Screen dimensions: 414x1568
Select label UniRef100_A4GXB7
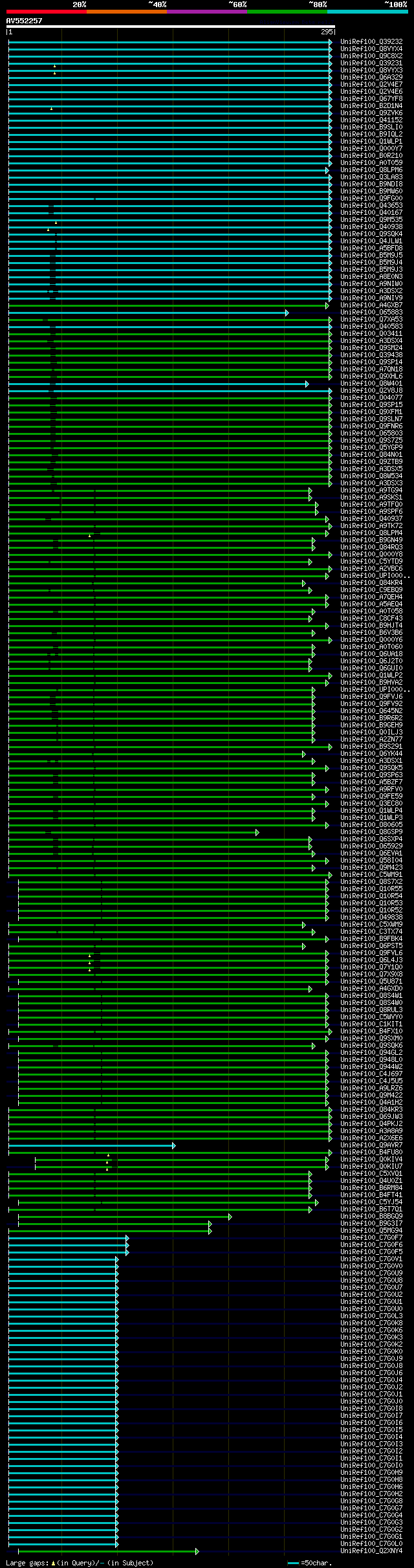371,305
